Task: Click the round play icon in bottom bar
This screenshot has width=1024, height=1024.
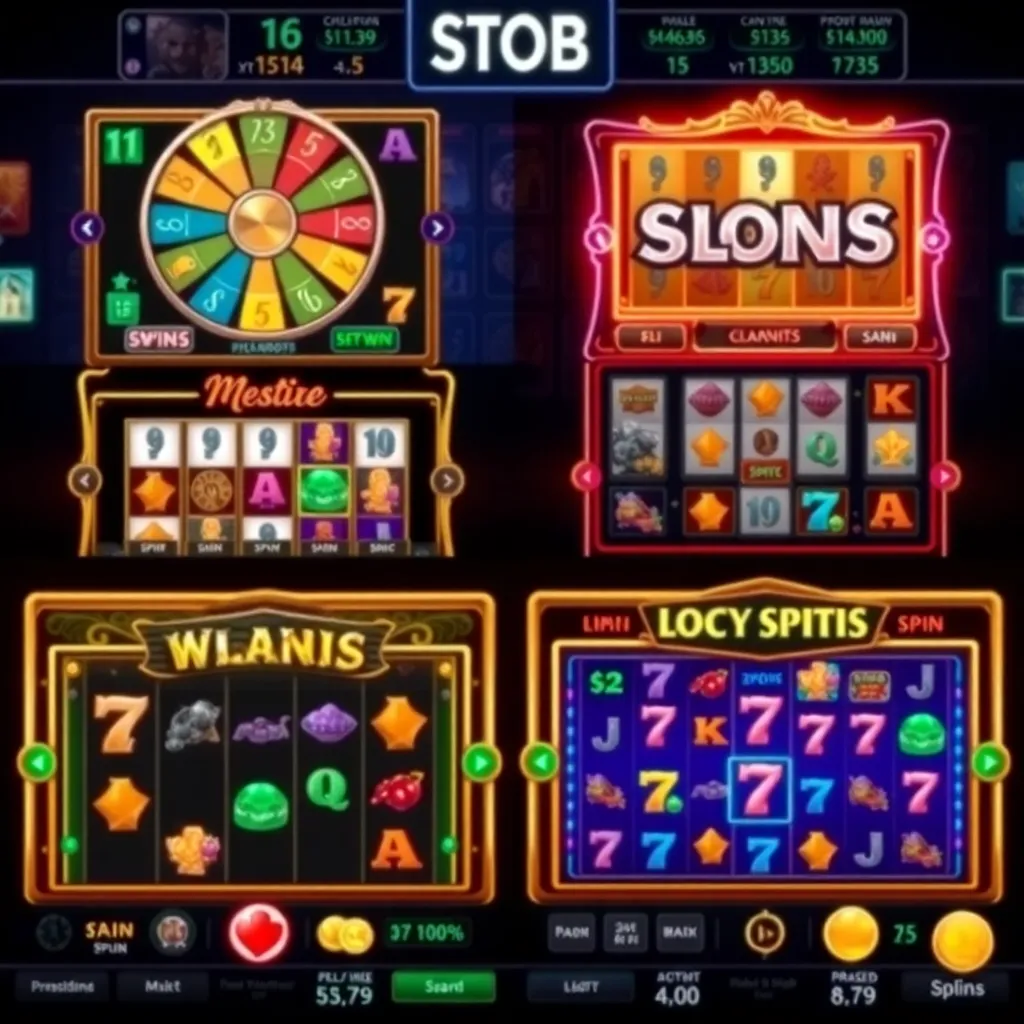Action: [765, 933]
